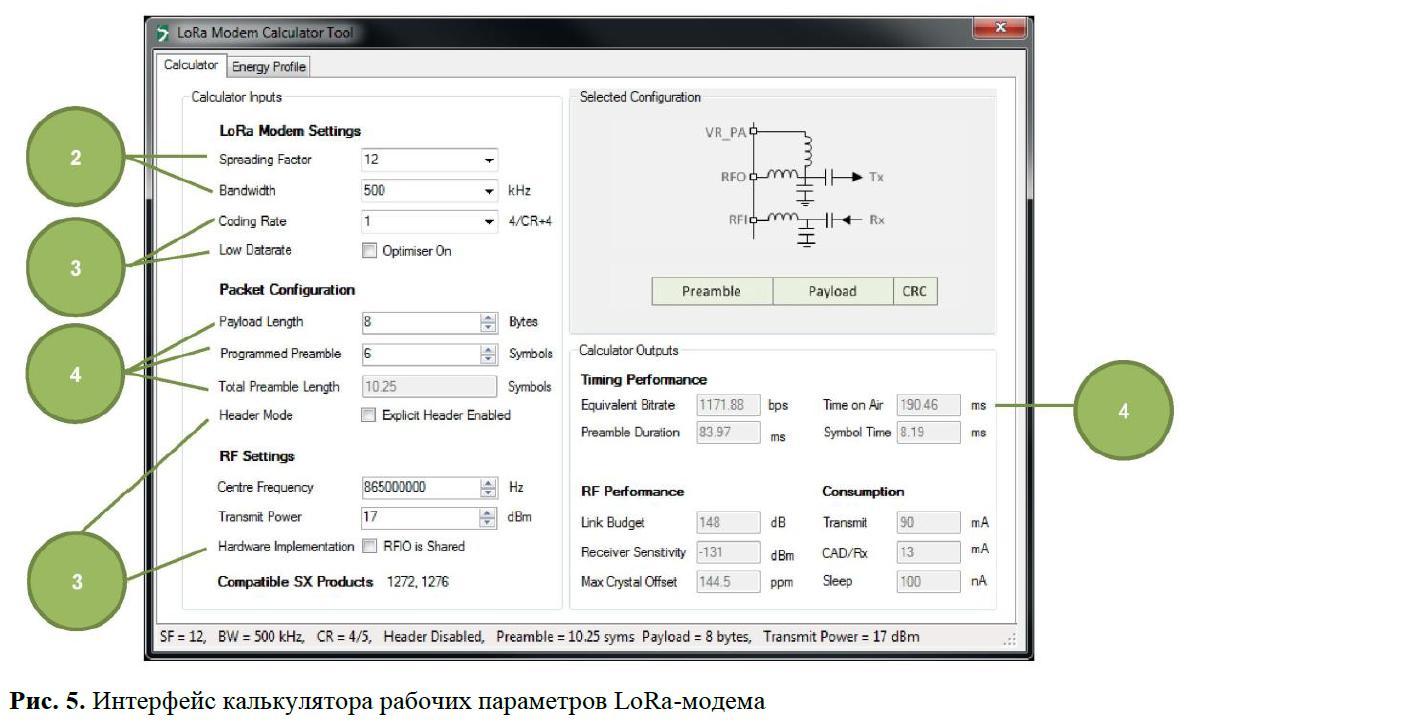Image resolution: width=1424 pixels, height=724 pixels.
Task: Click the Time on Air output value
Action: tap(929, 406)
